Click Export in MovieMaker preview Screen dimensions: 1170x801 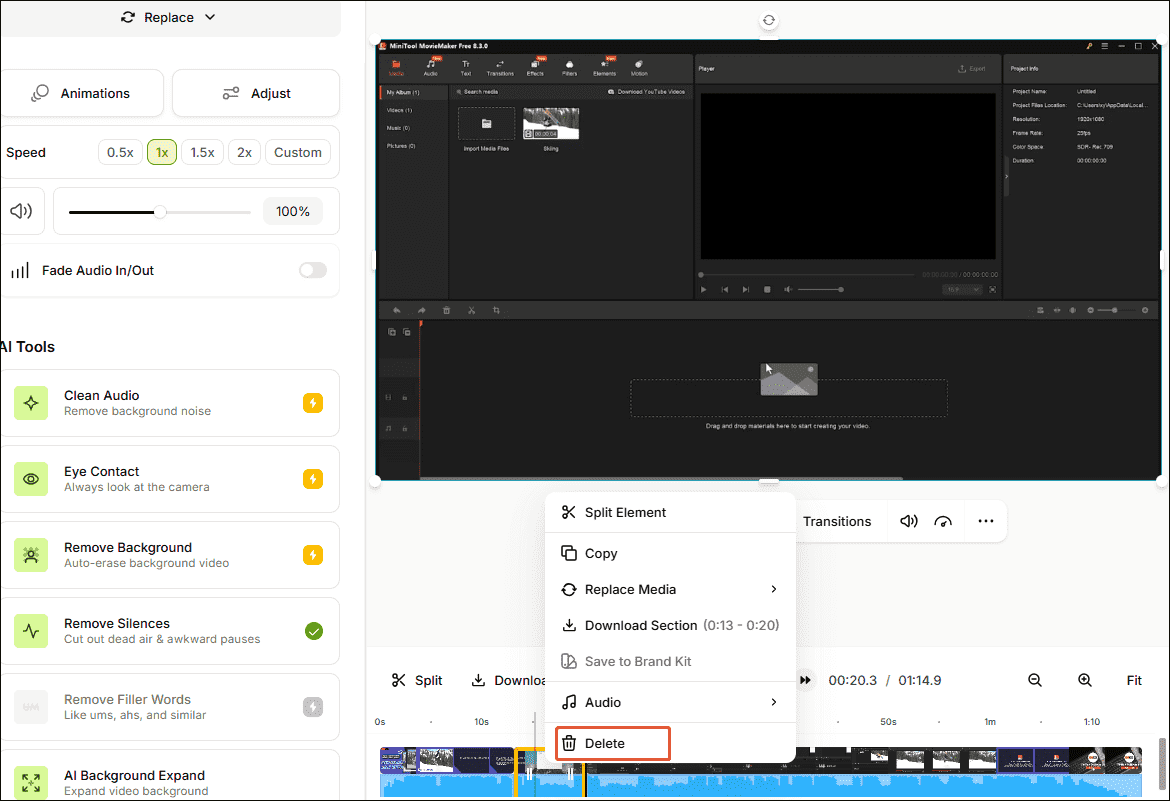[972, 69]
